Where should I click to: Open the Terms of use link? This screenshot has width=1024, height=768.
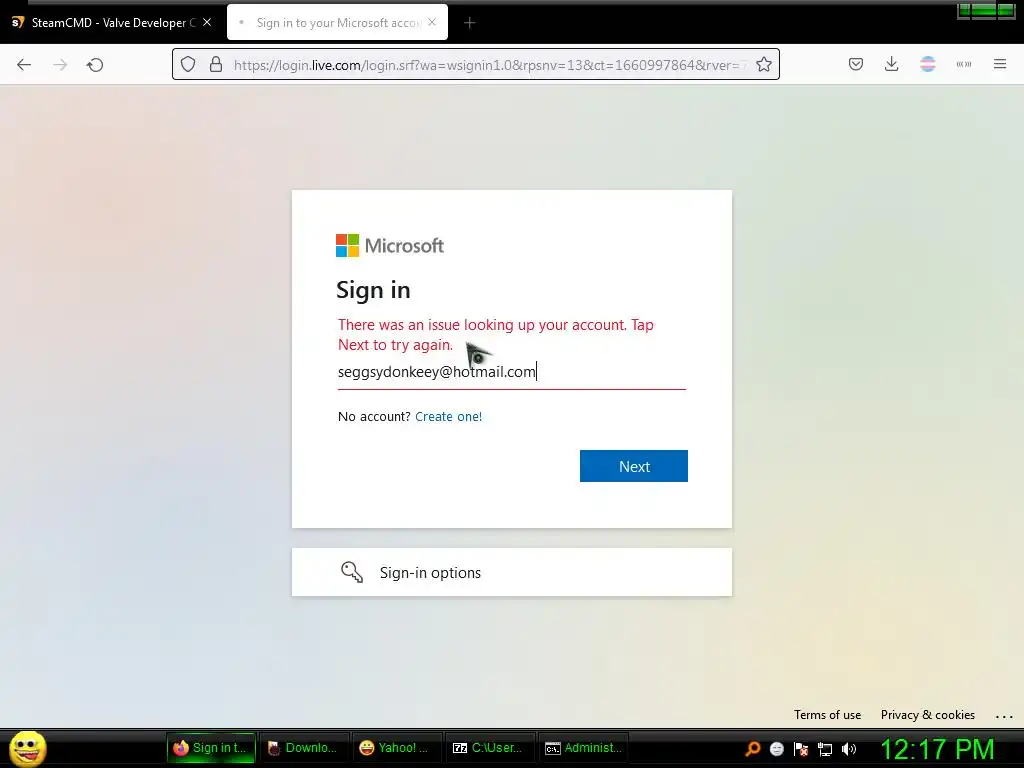click(827, 715)
